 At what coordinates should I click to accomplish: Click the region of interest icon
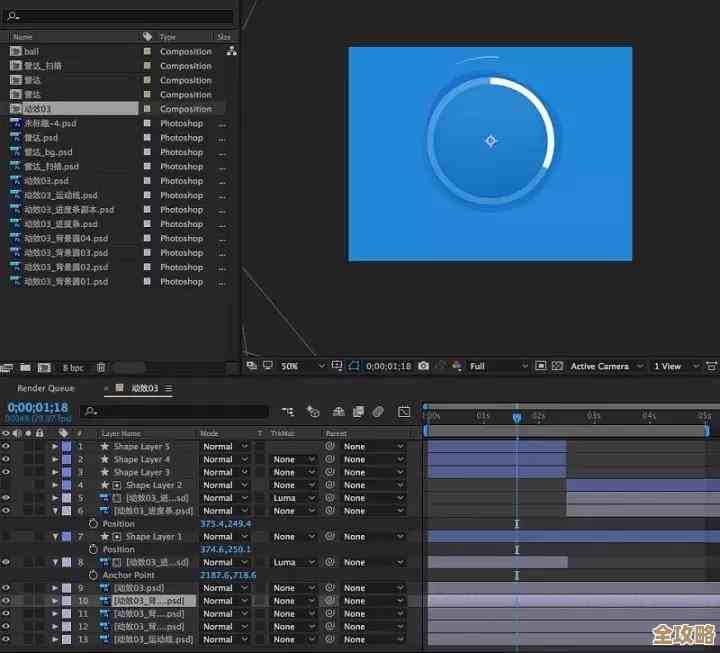(x=540, y=367)
